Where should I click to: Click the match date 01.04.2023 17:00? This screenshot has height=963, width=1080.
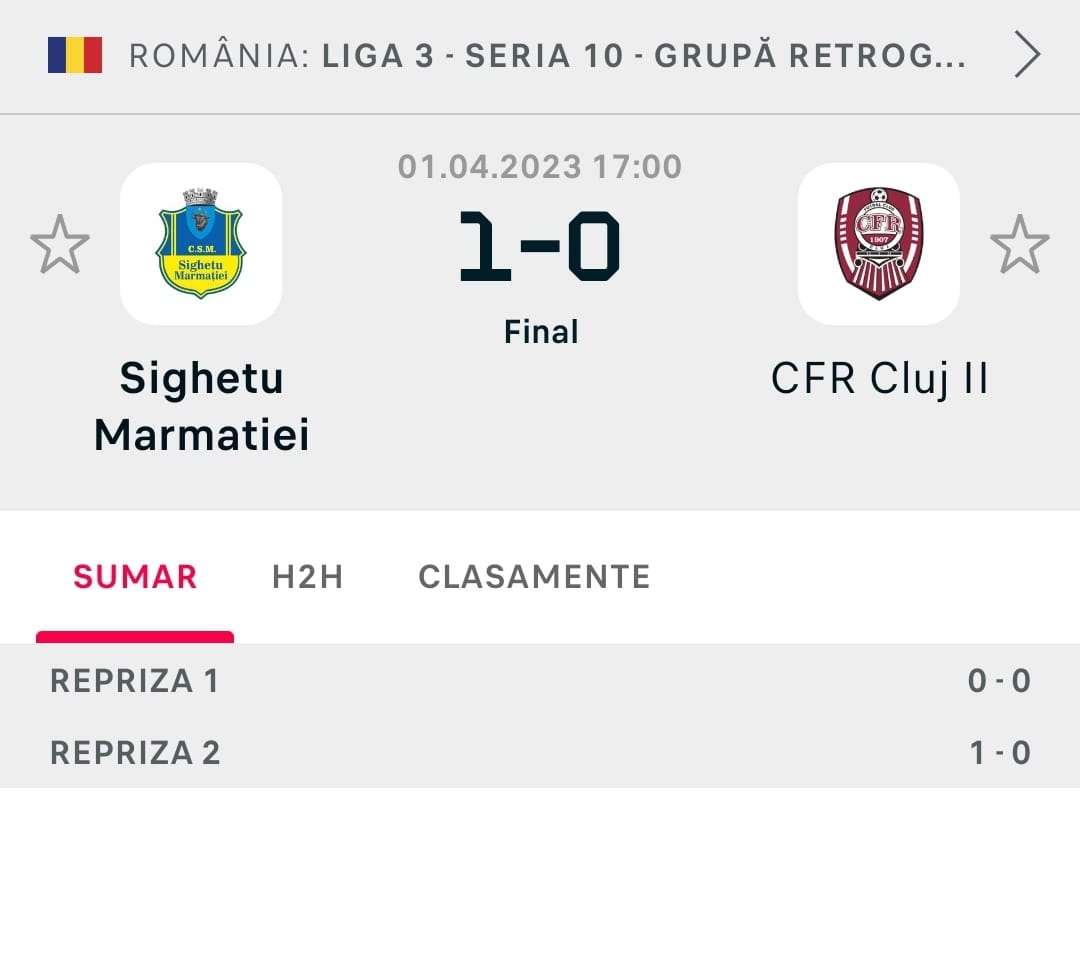coord(540,166)
